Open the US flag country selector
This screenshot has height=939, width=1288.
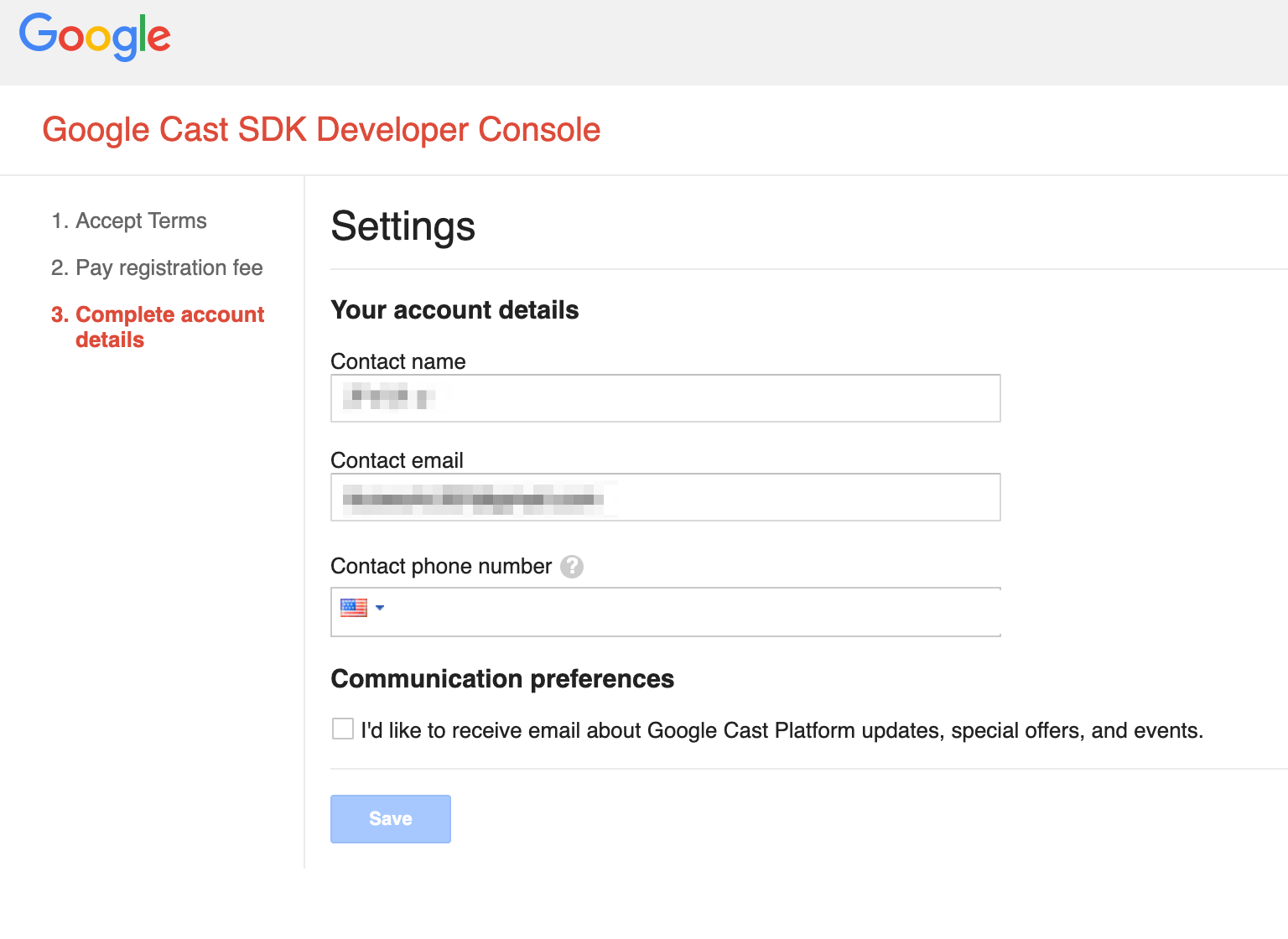[x=362, y=608]
